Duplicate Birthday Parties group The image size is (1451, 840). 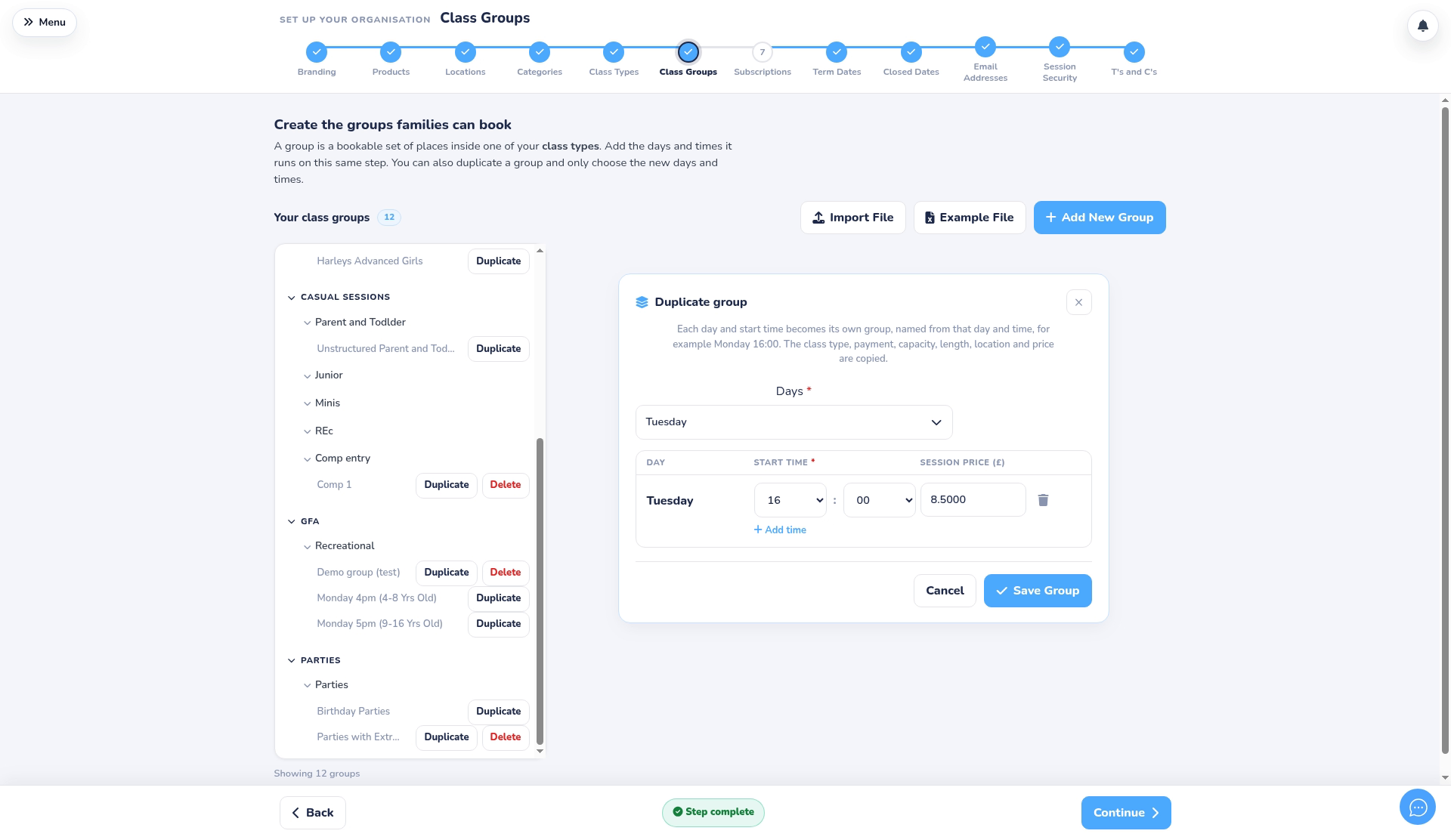pos(498,712)
